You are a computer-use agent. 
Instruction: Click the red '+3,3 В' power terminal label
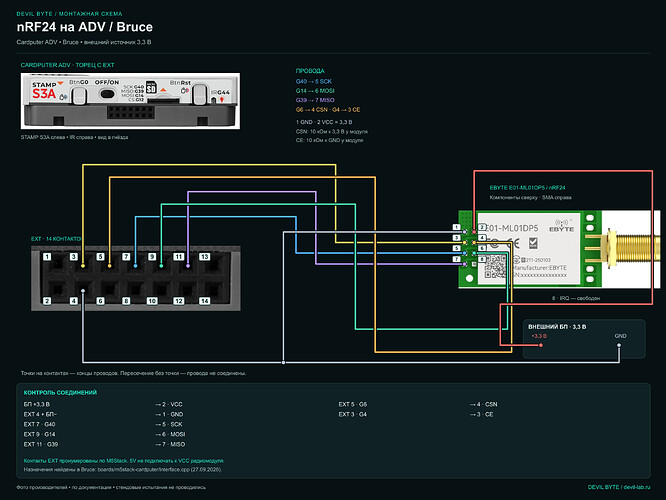(x=539, y=336)
